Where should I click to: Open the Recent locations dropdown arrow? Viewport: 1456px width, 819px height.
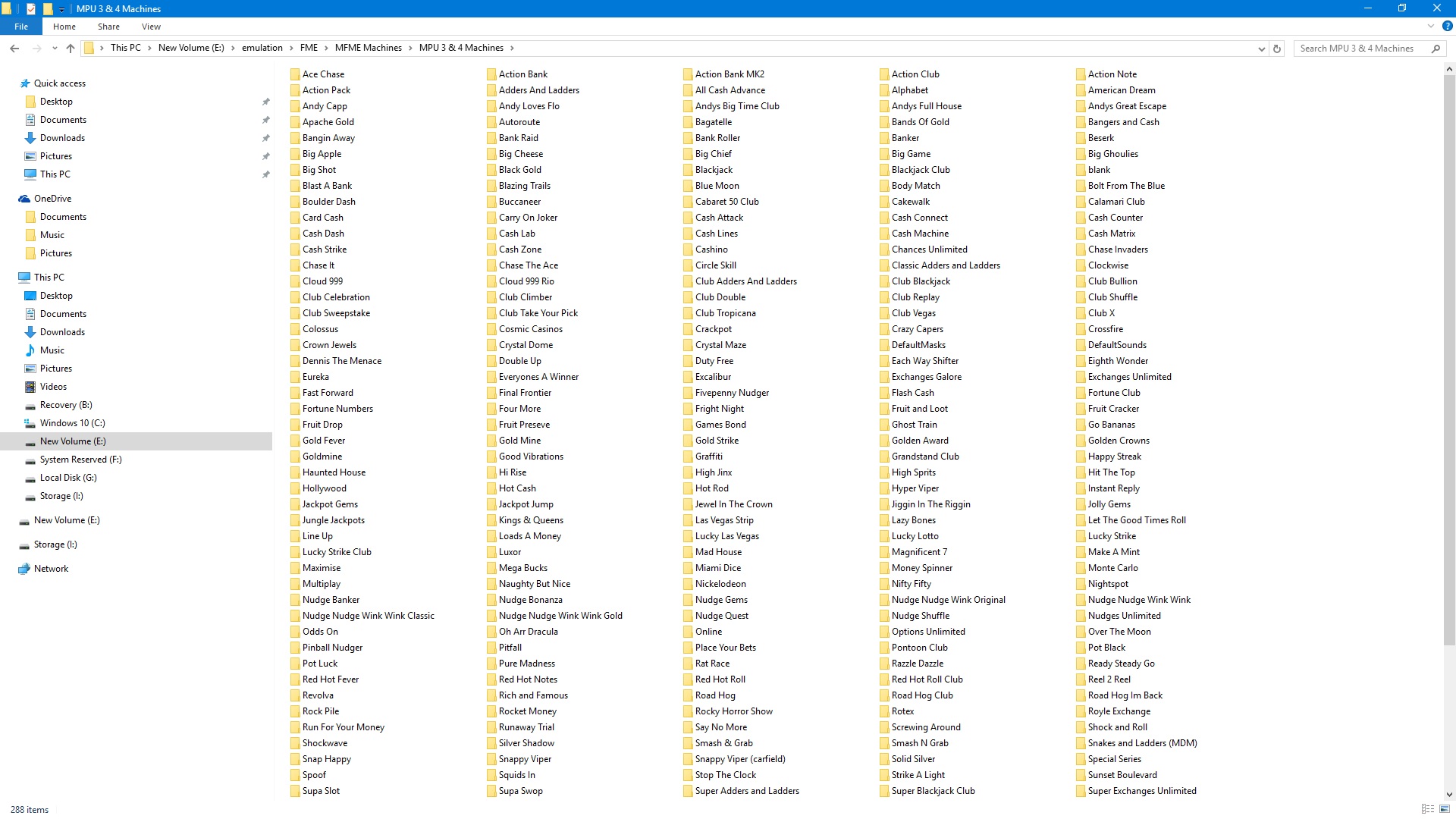pyautogui.click(x=55, y=48)
